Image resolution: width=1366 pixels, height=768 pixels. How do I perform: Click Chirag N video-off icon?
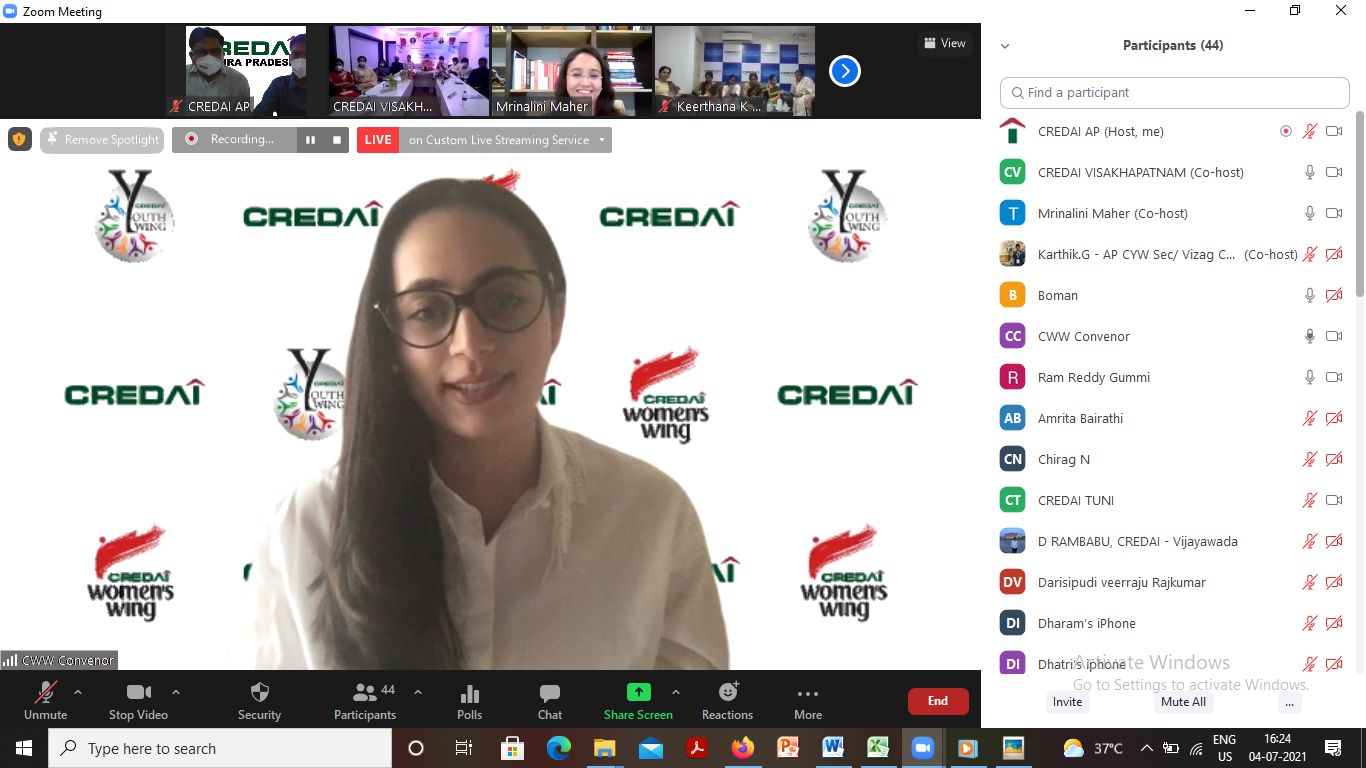click(x=1334, y=459)
